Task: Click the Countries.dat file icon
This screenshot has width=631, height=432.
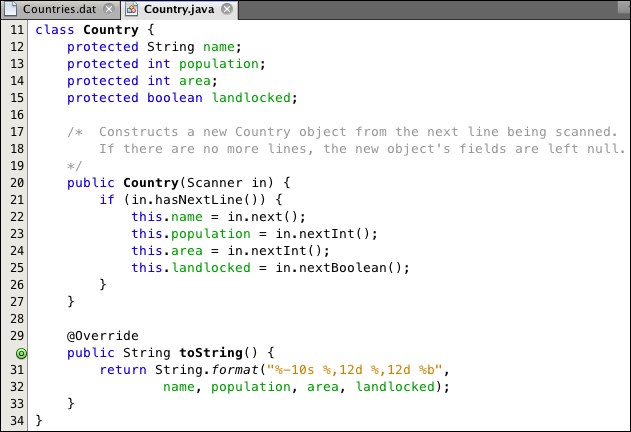Action: [11, 9]
